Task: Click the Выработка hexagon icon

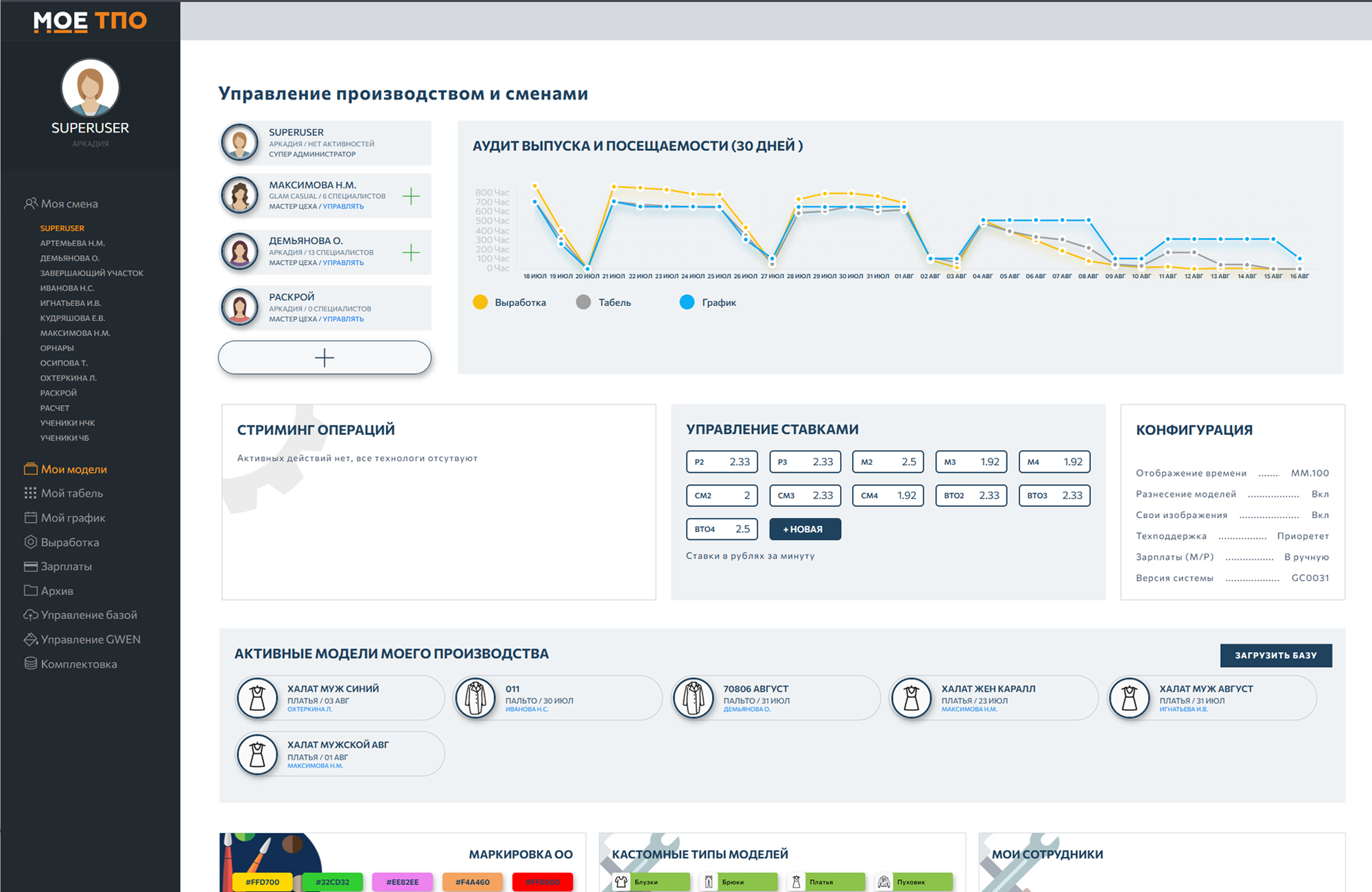Action: [x=30, y=542]
